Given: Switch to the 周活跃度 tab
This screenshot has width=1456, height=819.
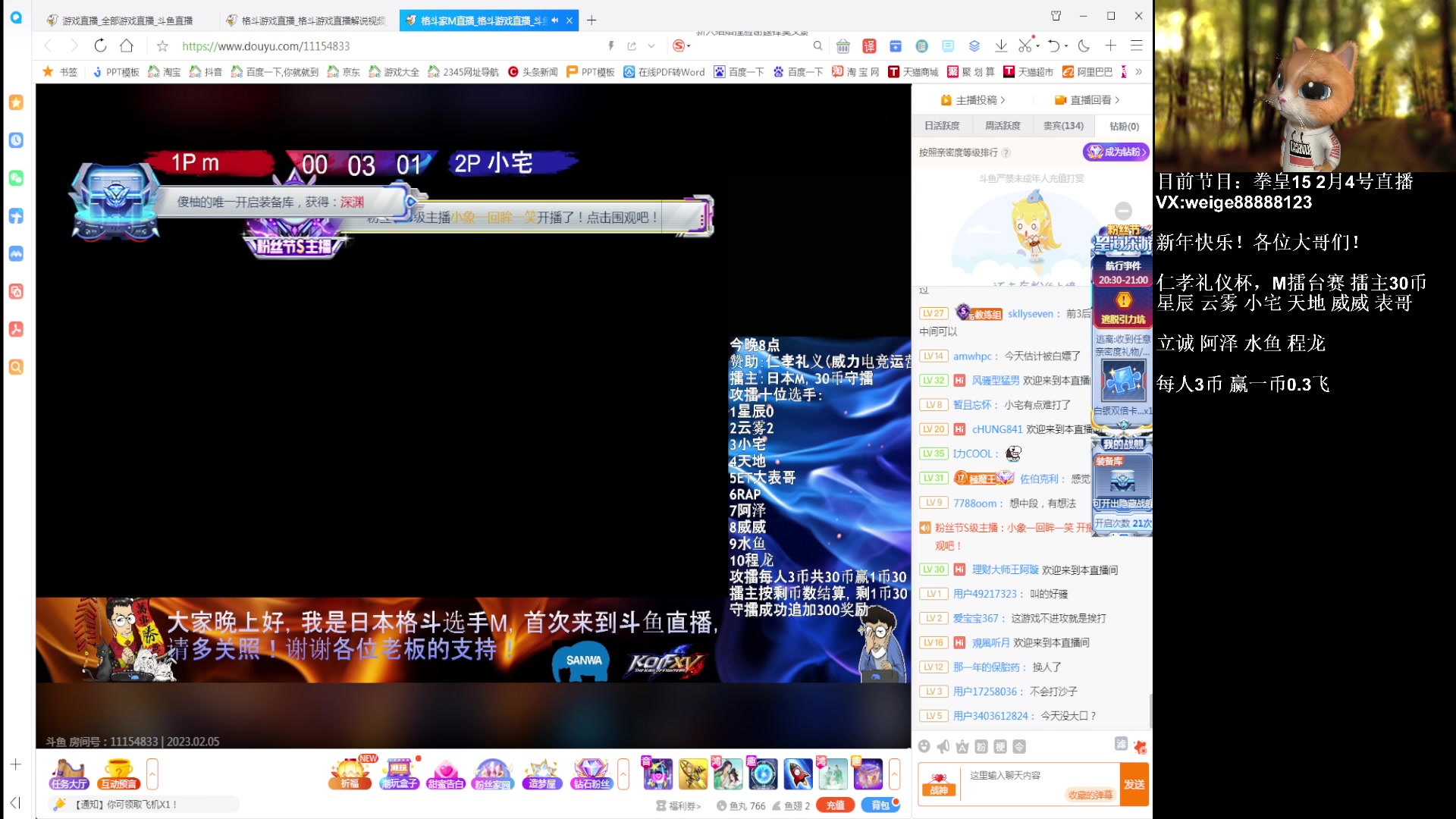Looking at the screenshot, I should pos(1003,126).
